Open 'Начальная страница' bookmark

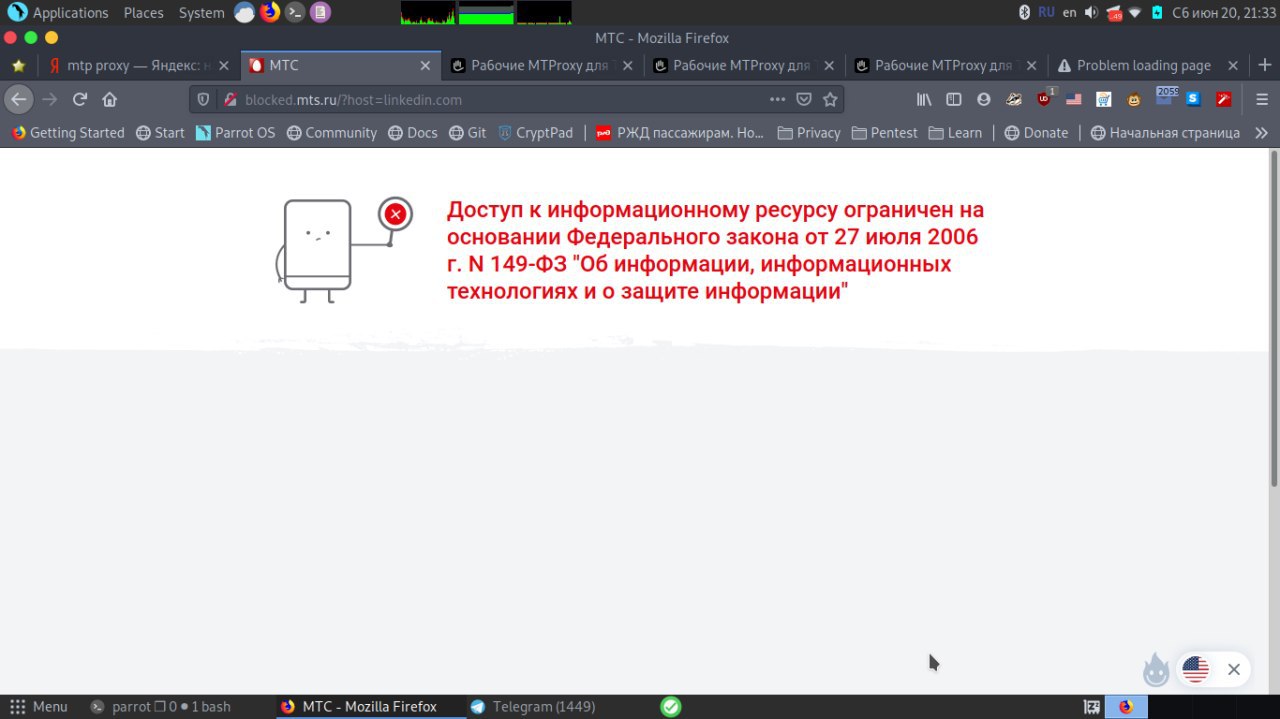pyautogui.click(x=1165, y=132)
